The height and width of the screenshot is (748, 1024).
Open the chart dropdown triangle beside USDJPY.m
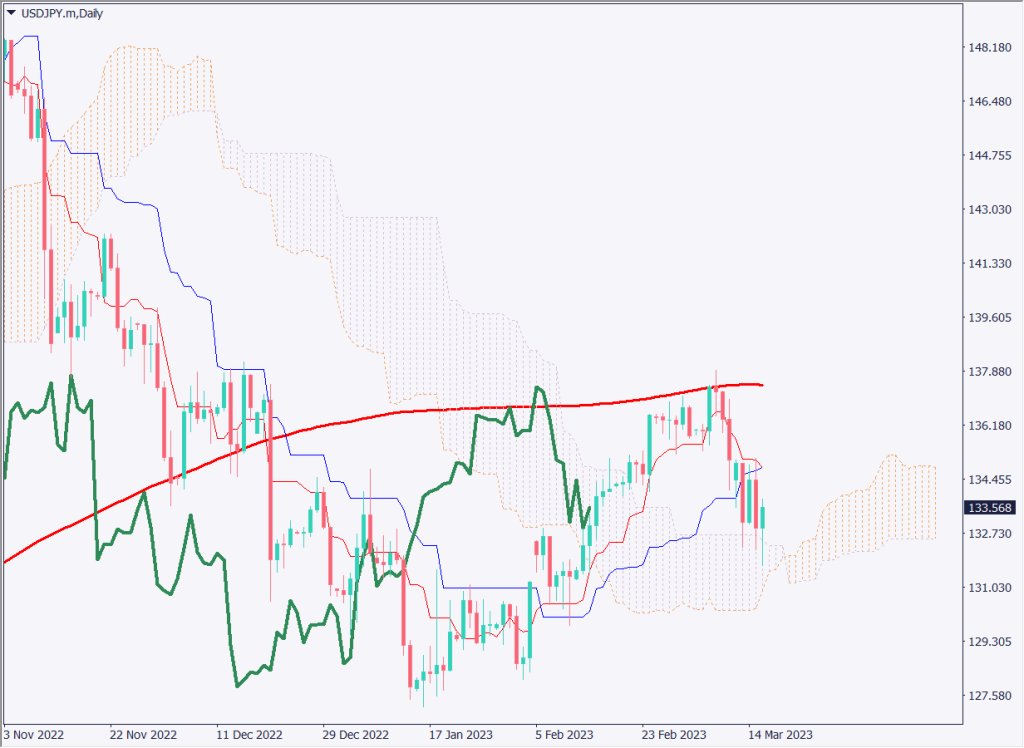coord(11,13)
